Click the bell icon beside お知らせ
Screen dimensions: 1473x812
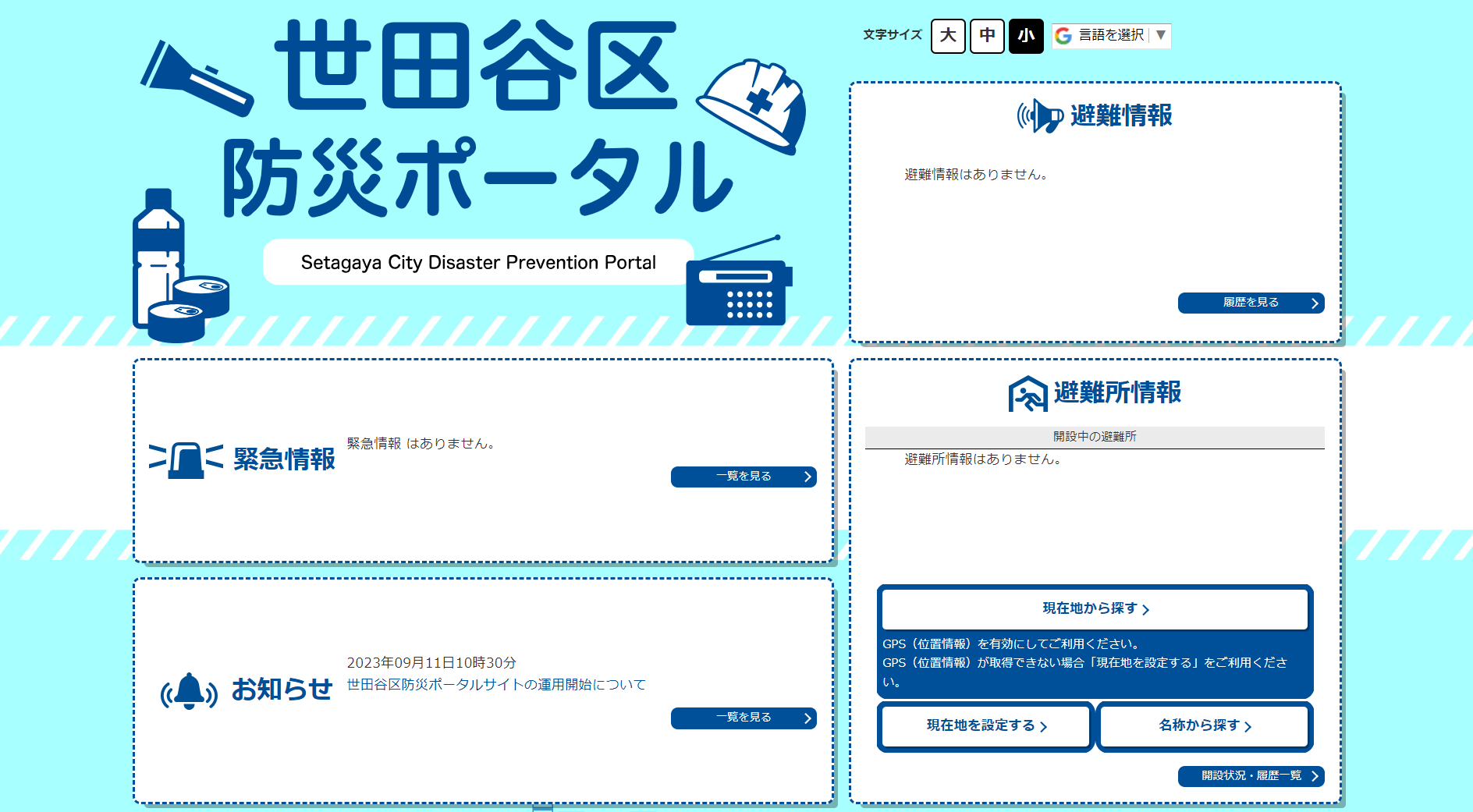(x=189, y=691)
